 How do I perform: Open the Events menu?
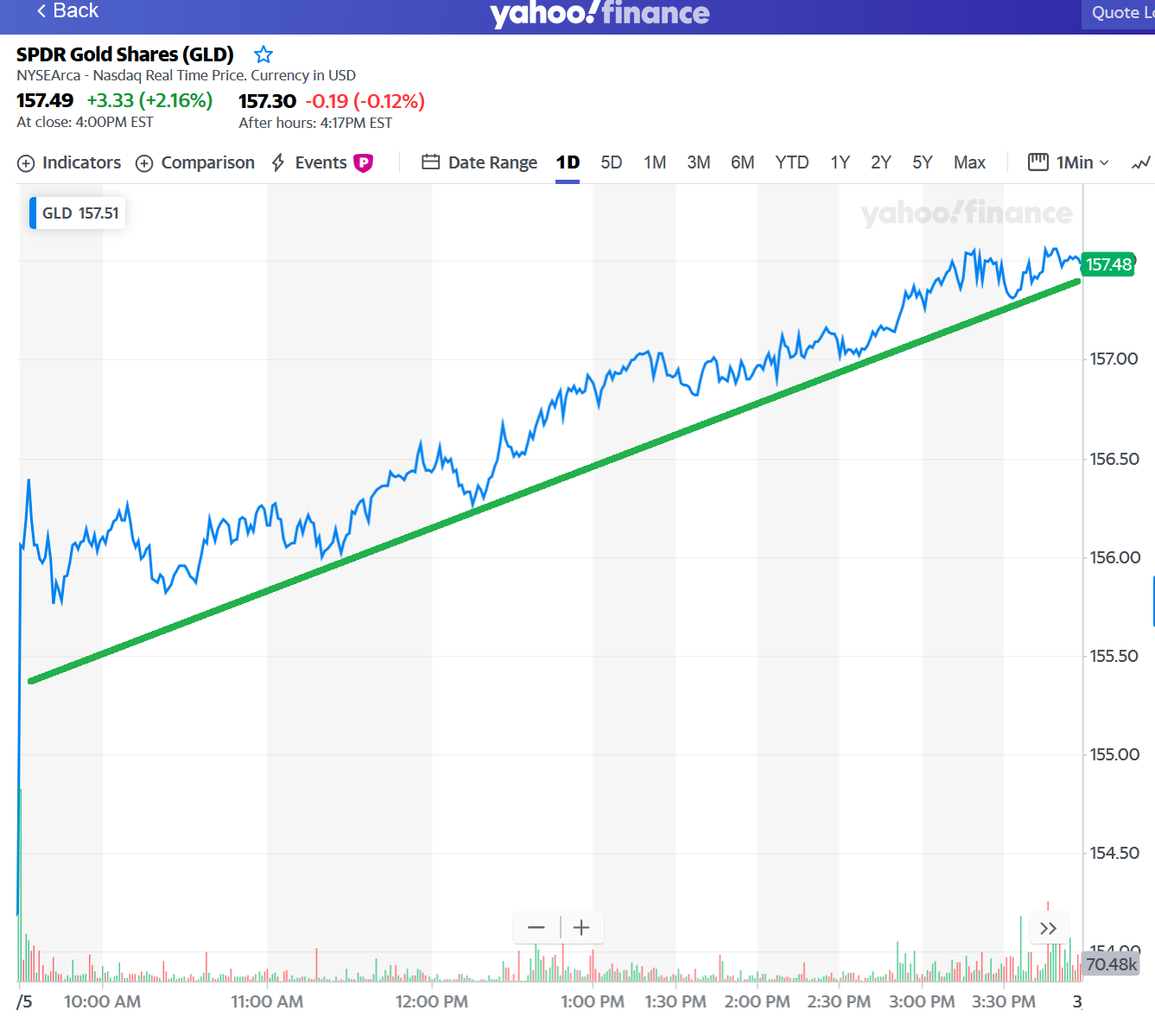pos(322,162)
